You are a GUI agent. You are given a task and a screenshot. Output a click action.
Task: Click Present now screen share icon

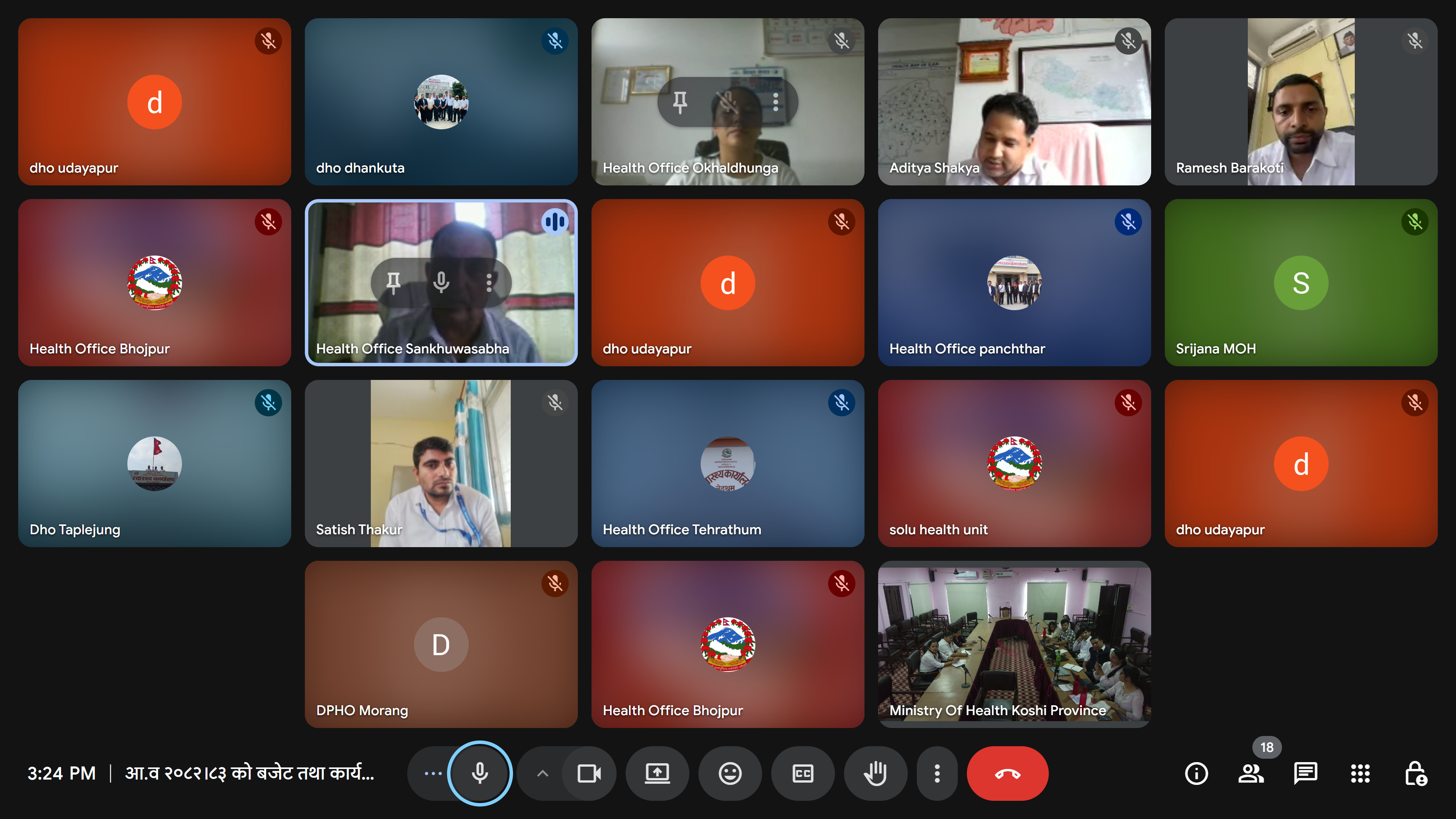tap(657, 773)
